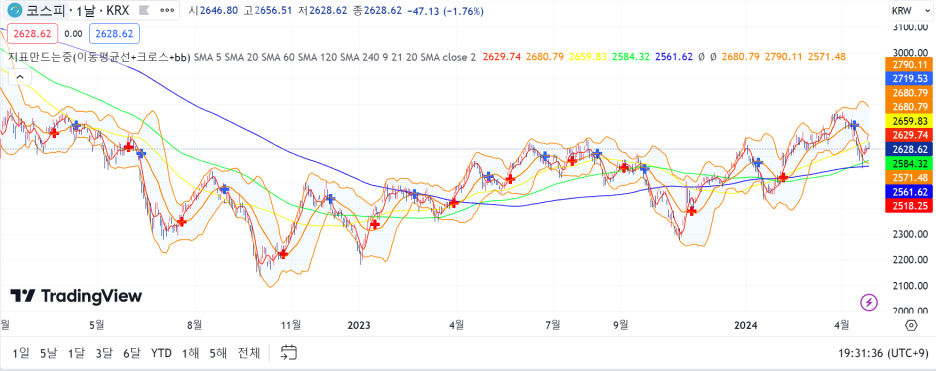936x371 pixels.
Task: Click the blue 2628.62 buy price box
Action: (x=115, y=34)
